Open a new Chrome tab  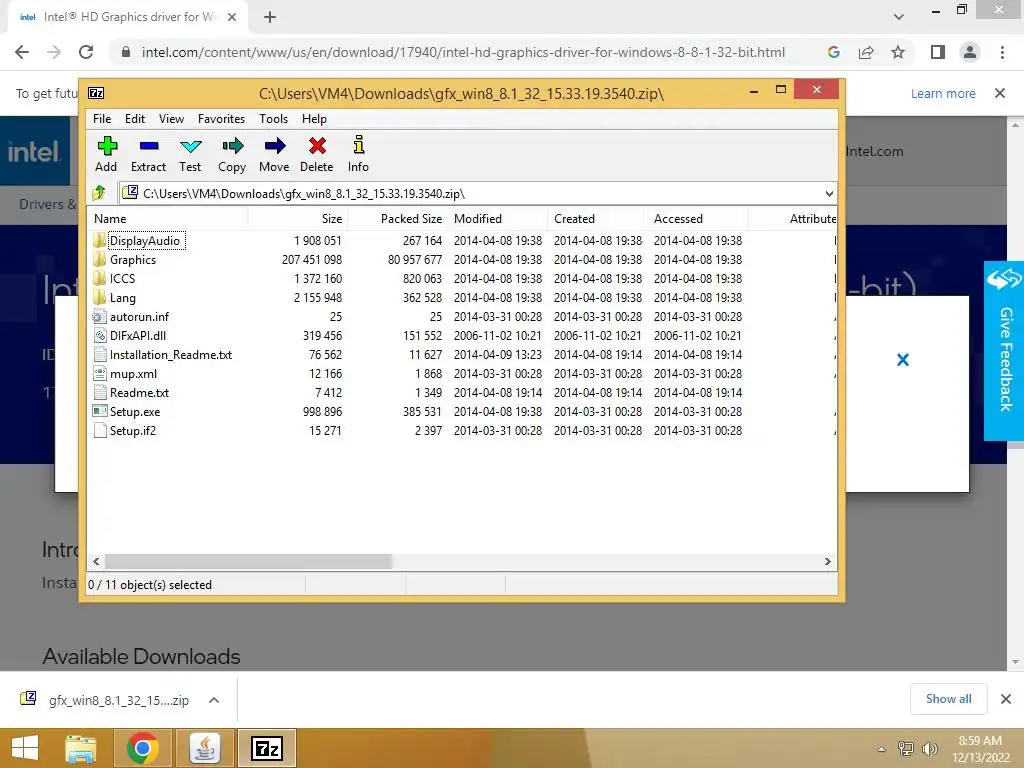(x=270, y=18)
